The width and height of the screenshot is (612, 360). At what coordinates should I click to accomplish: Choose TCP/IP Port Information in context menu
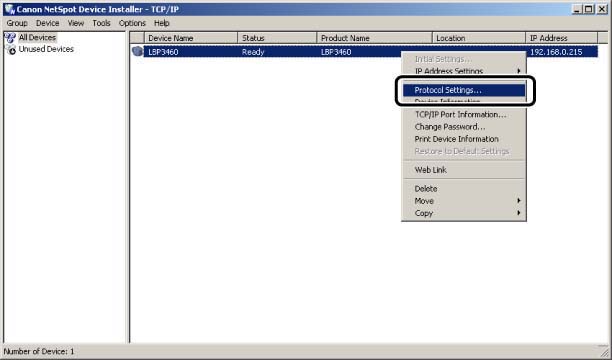pos(464,115)
